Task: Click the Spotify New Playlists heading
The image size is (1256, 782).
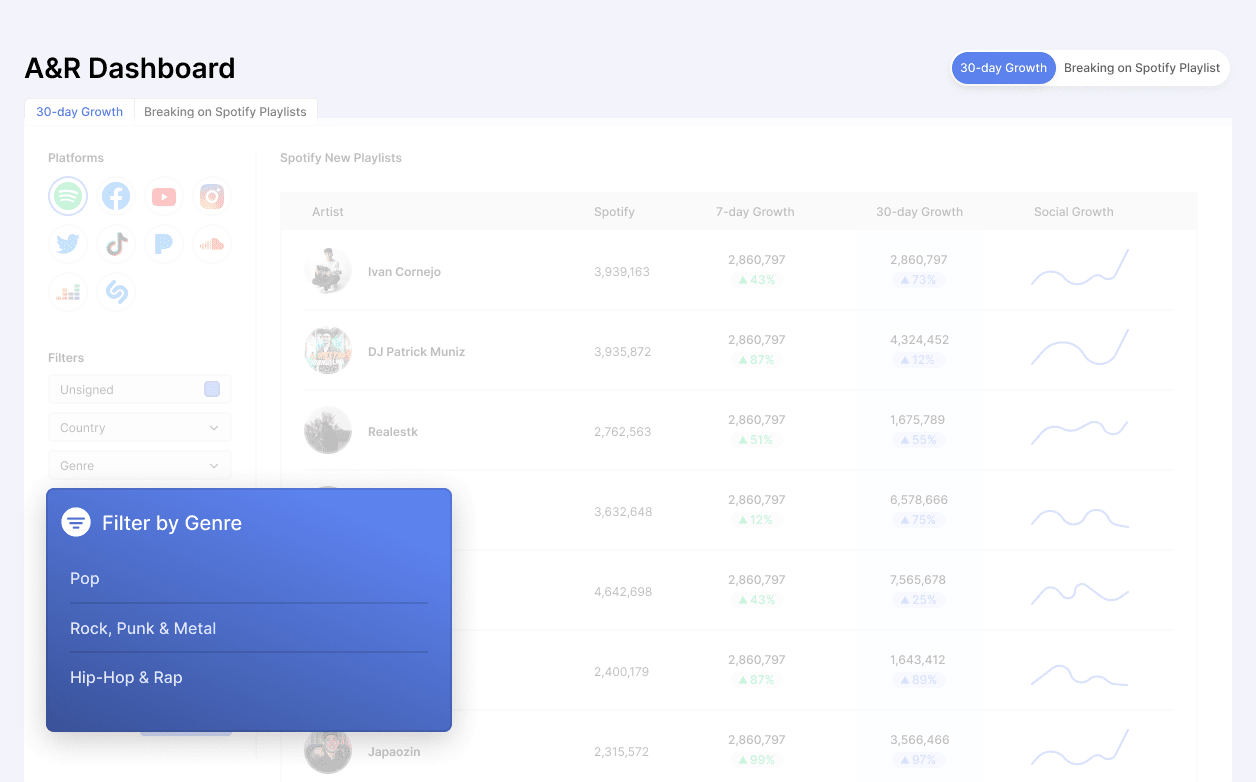Action: [341, 158]
